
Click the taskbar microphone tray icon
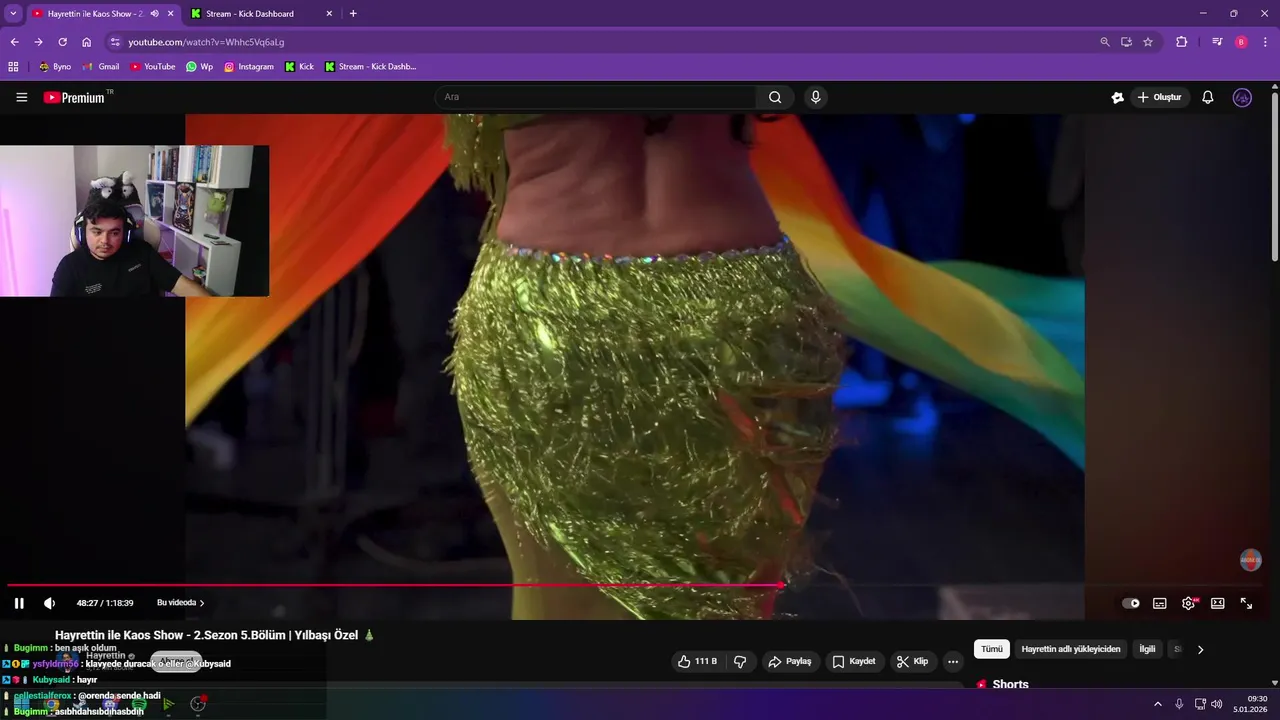[x=1179, y=704]
